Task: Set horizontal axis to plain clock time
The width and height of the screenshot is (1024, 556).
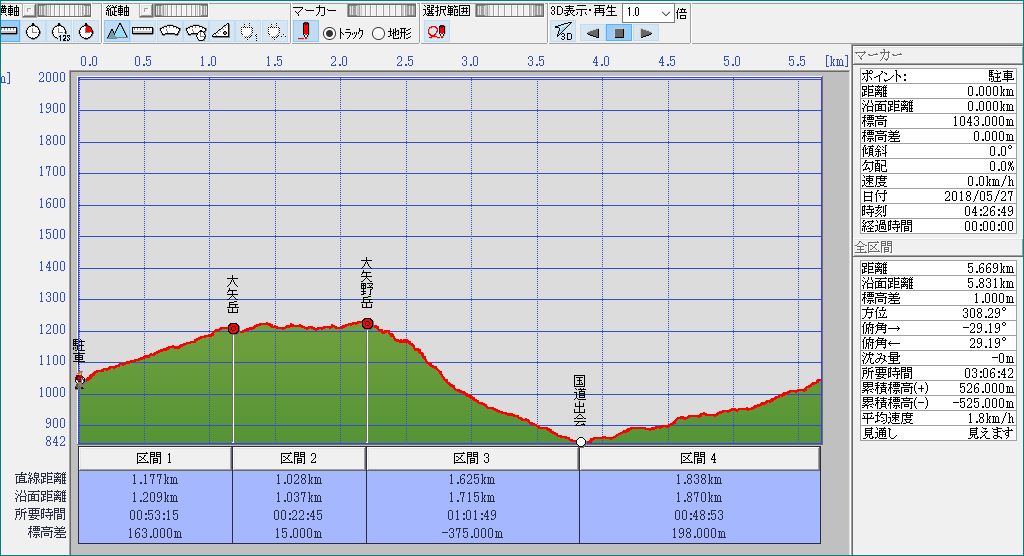Action: pos(33,31)
